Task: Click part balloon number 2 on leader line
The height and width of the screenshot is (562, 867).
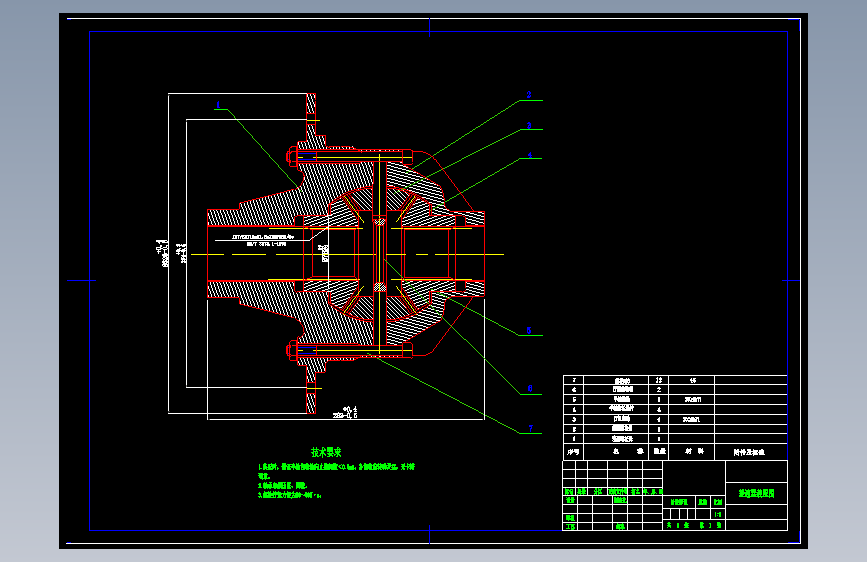Action: 529,95
